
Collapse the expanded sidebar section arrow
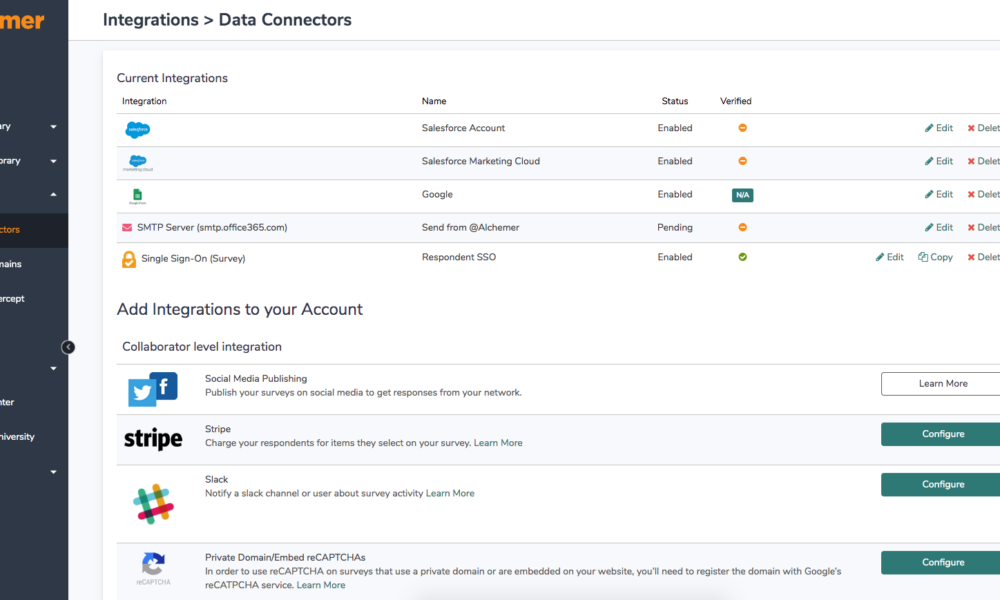coord(54,194)
